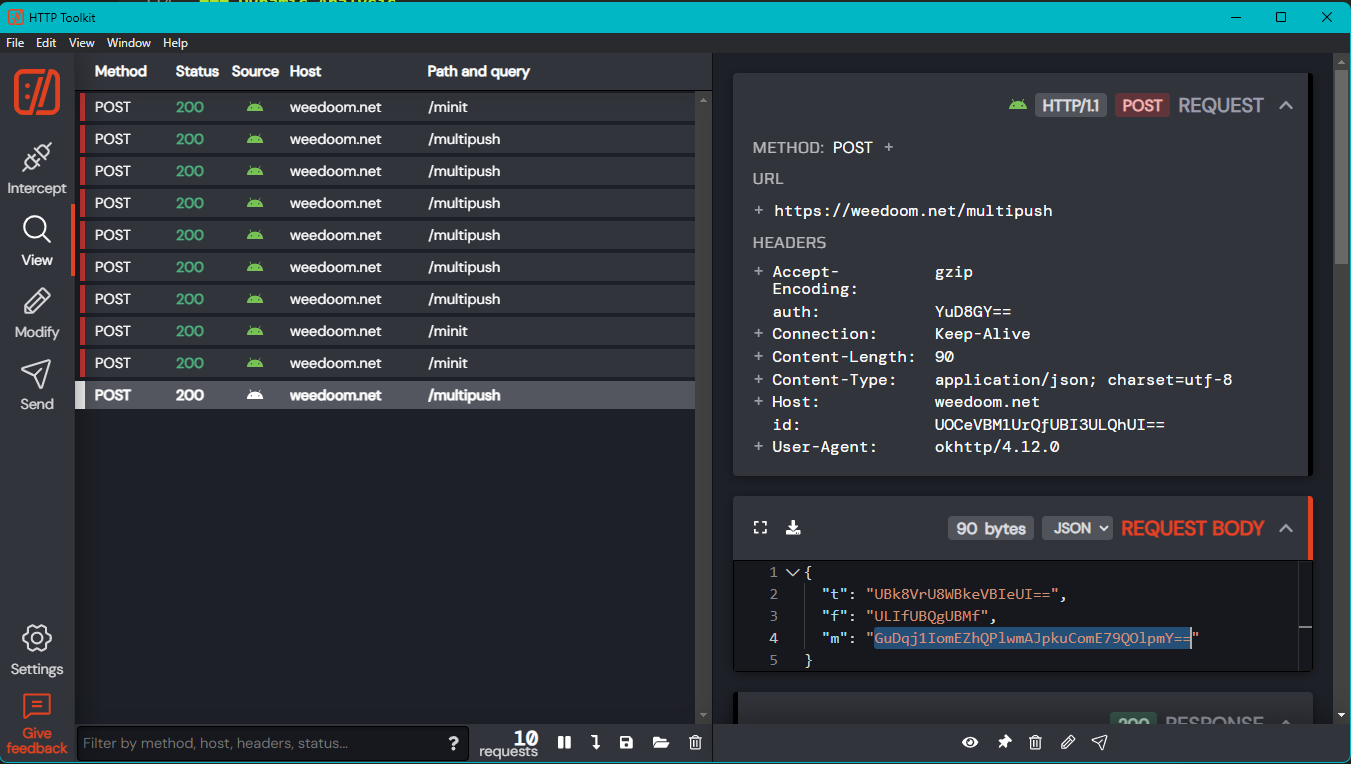Click the URL https://weedoom.net/multipush

click(x=913, y=211)
